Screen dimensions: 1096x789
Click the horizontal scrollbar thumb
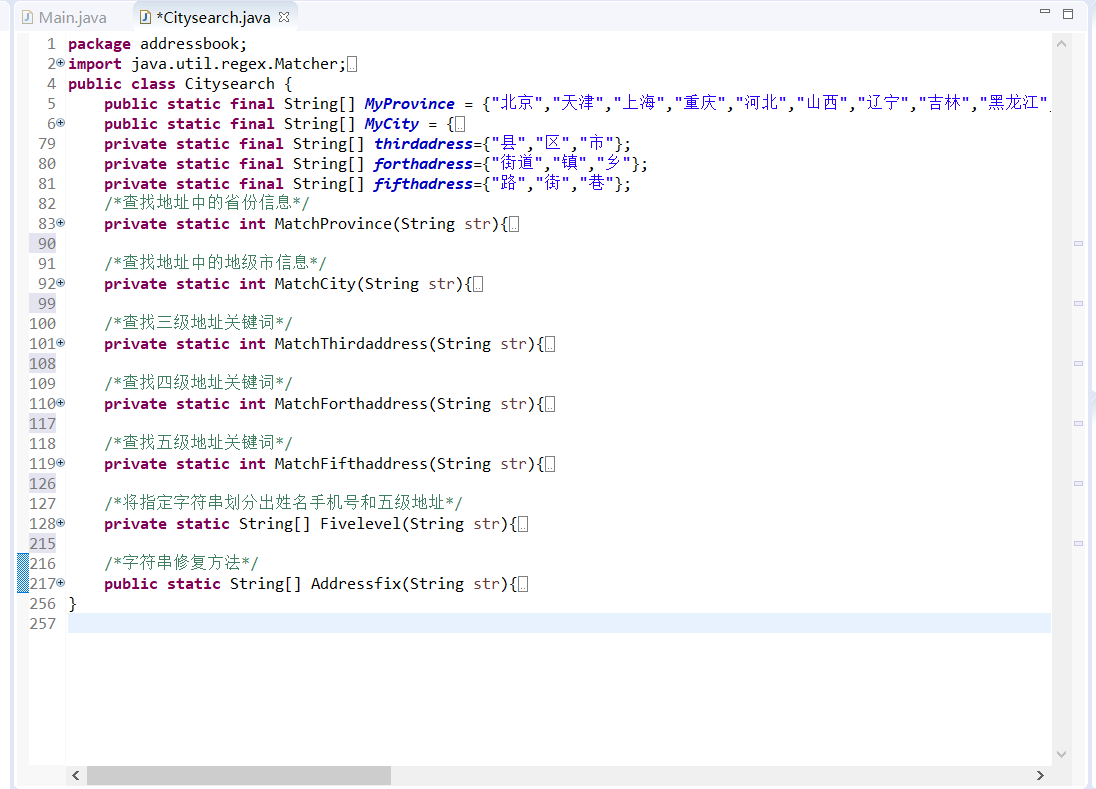(x=238, y=775)
